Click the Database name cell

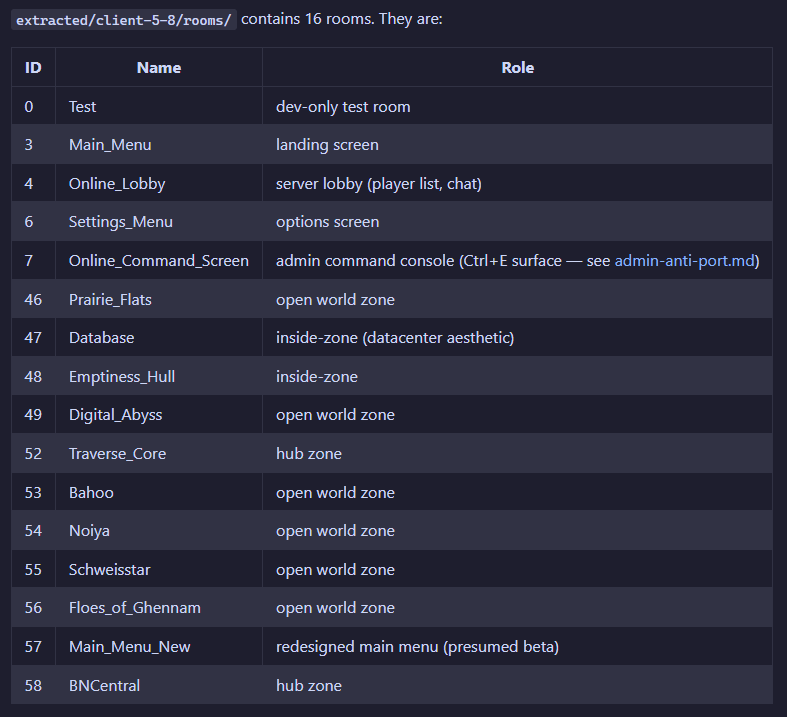(159, 338)
